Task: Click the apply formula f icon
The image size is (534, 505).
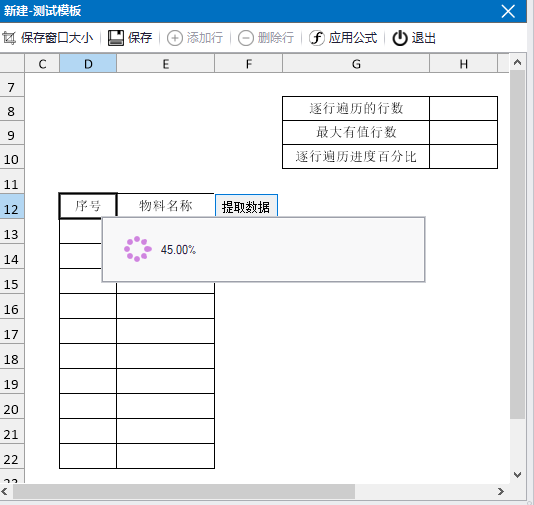Action: pos(317,38)
